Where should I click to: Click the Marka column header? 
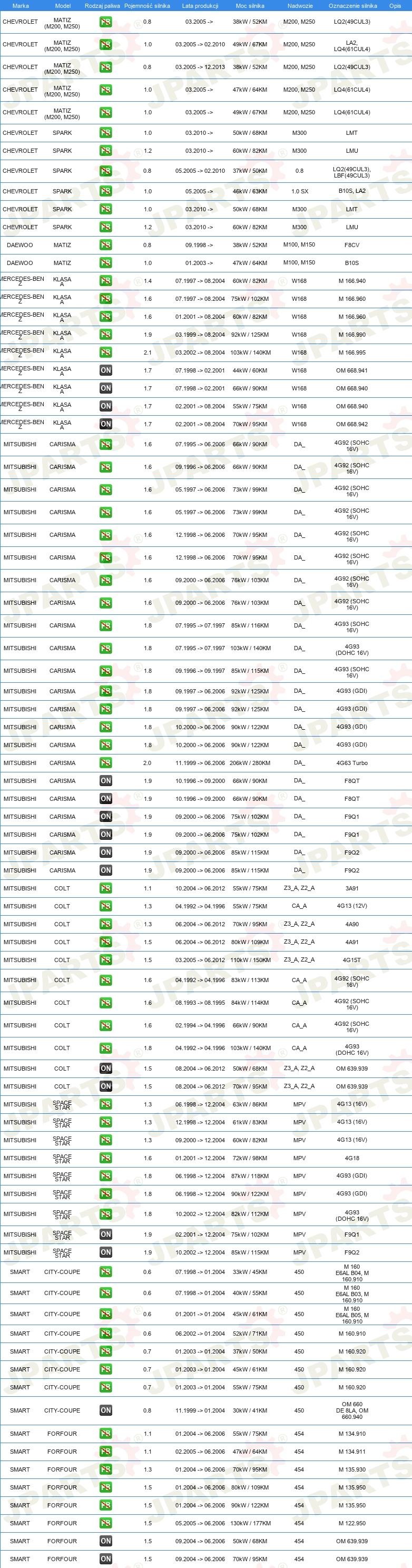20,5
